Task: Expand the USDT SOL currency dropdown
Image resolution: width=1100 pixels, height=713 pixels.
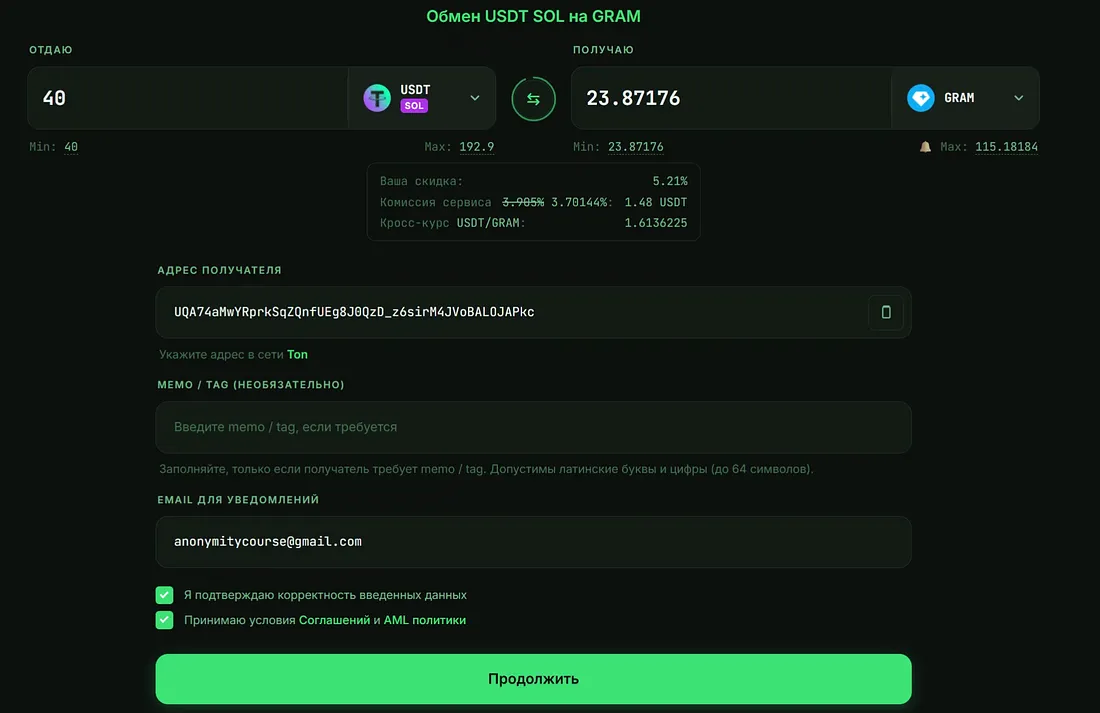Action: pos(475,98)
